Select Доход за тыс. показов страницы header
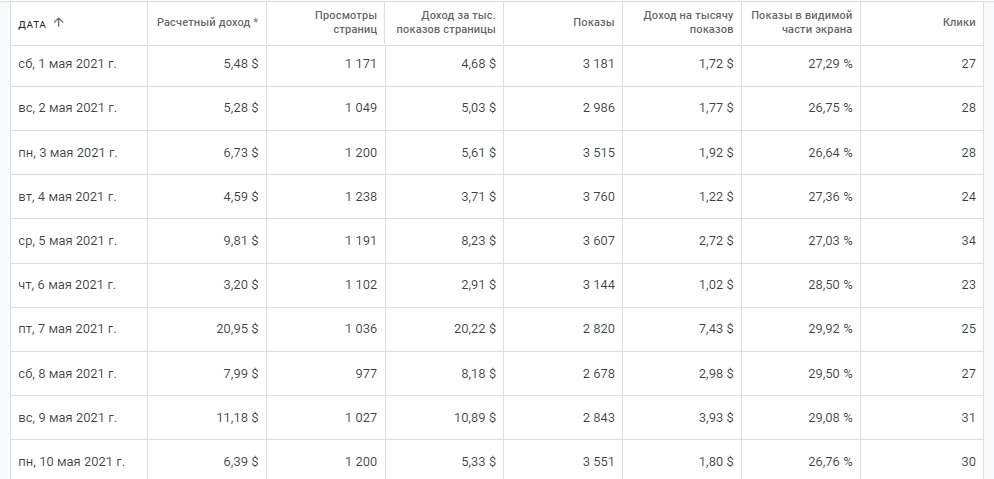Viewport: 994px width, 479px height. [x=445, y=22]
